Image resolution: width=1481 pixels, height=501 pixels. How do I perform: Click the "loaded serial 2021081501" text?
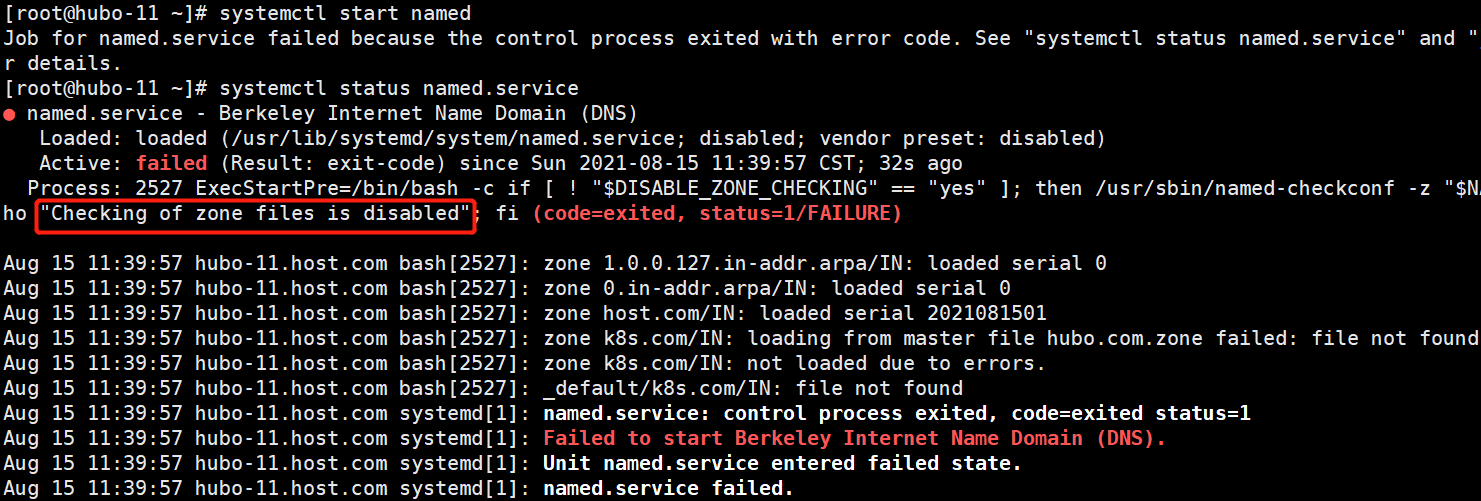pos(896,314)
